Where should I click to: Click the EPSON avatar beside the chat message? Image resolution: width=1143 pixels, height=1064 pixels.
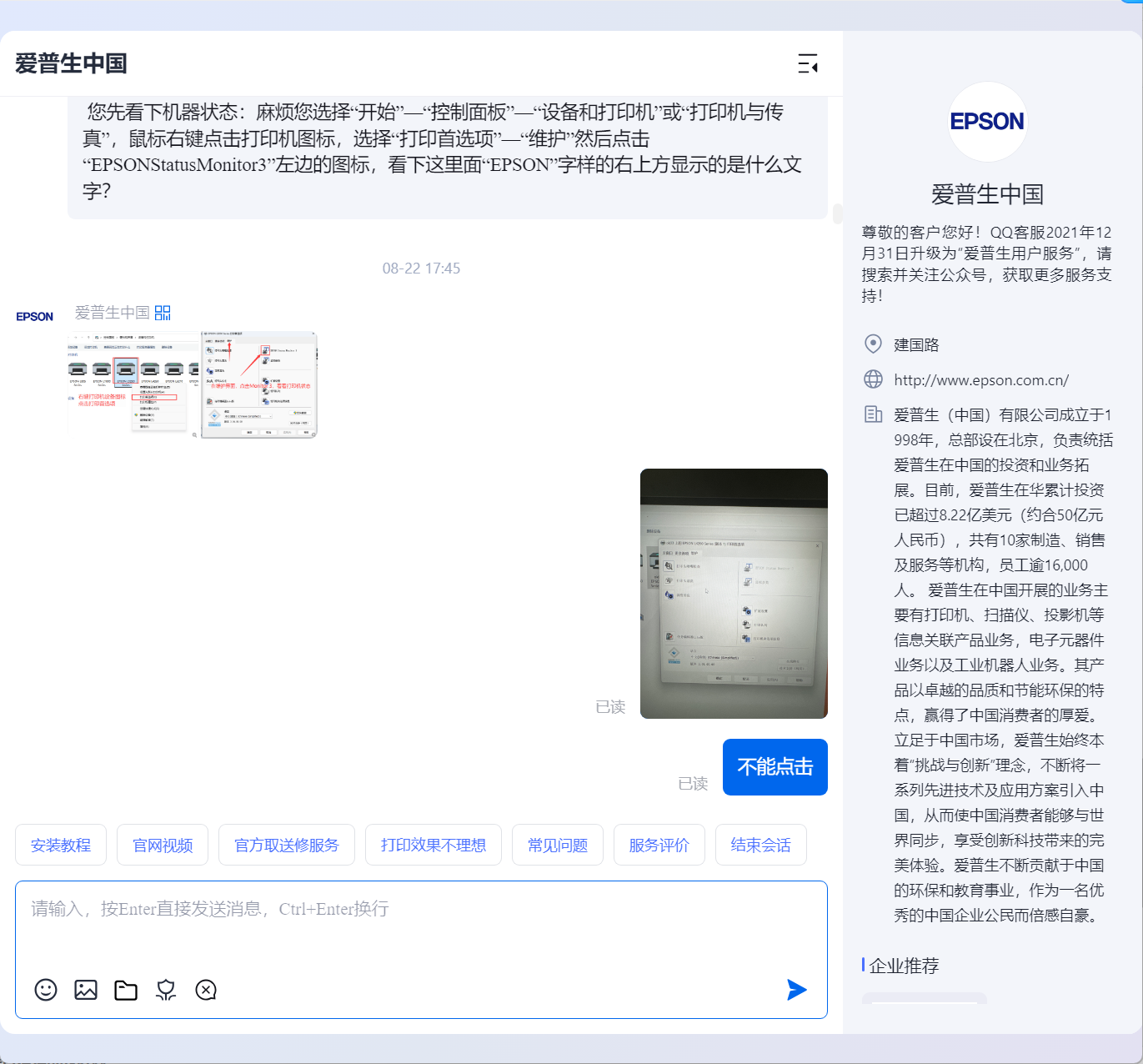[x=35, y=317]
